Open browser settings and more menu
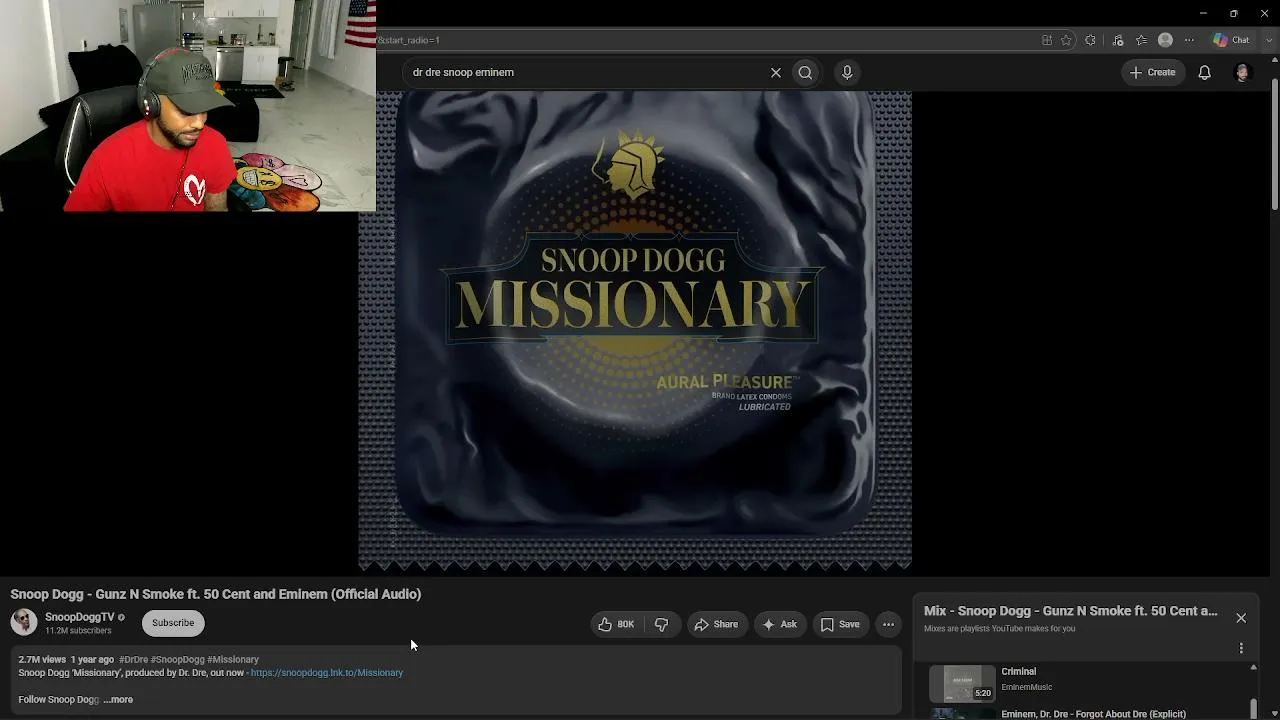The height and width of the screenshot is (720, 1280). pyautogui.click(x=1189, y=40)
